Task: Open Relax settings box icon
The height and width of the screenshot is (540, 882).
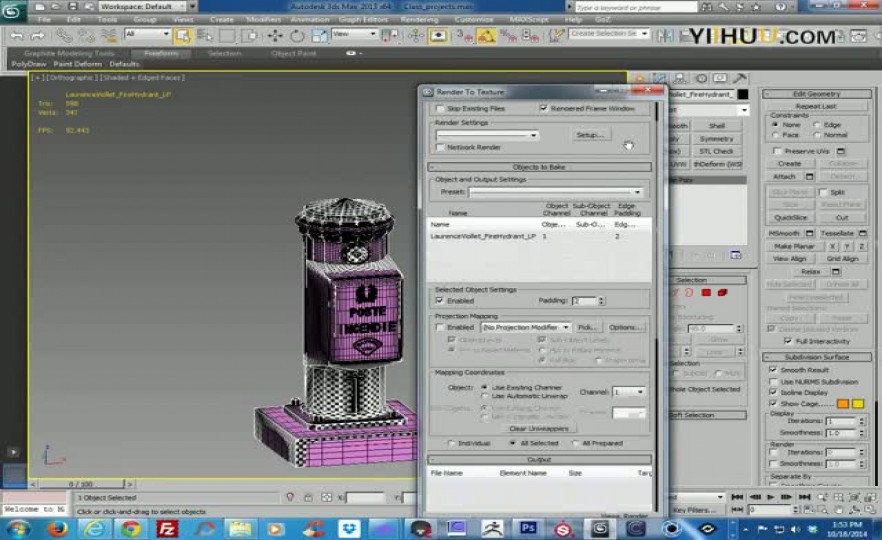Action: coord(836,271)
